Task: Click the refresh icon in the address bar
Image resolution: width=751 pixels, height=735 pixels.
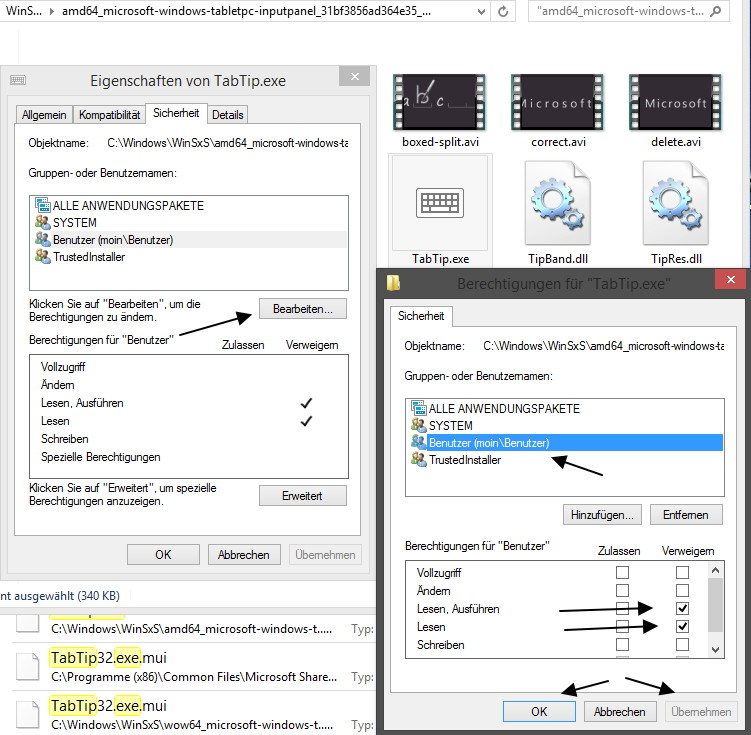Action: click(503, 11)
